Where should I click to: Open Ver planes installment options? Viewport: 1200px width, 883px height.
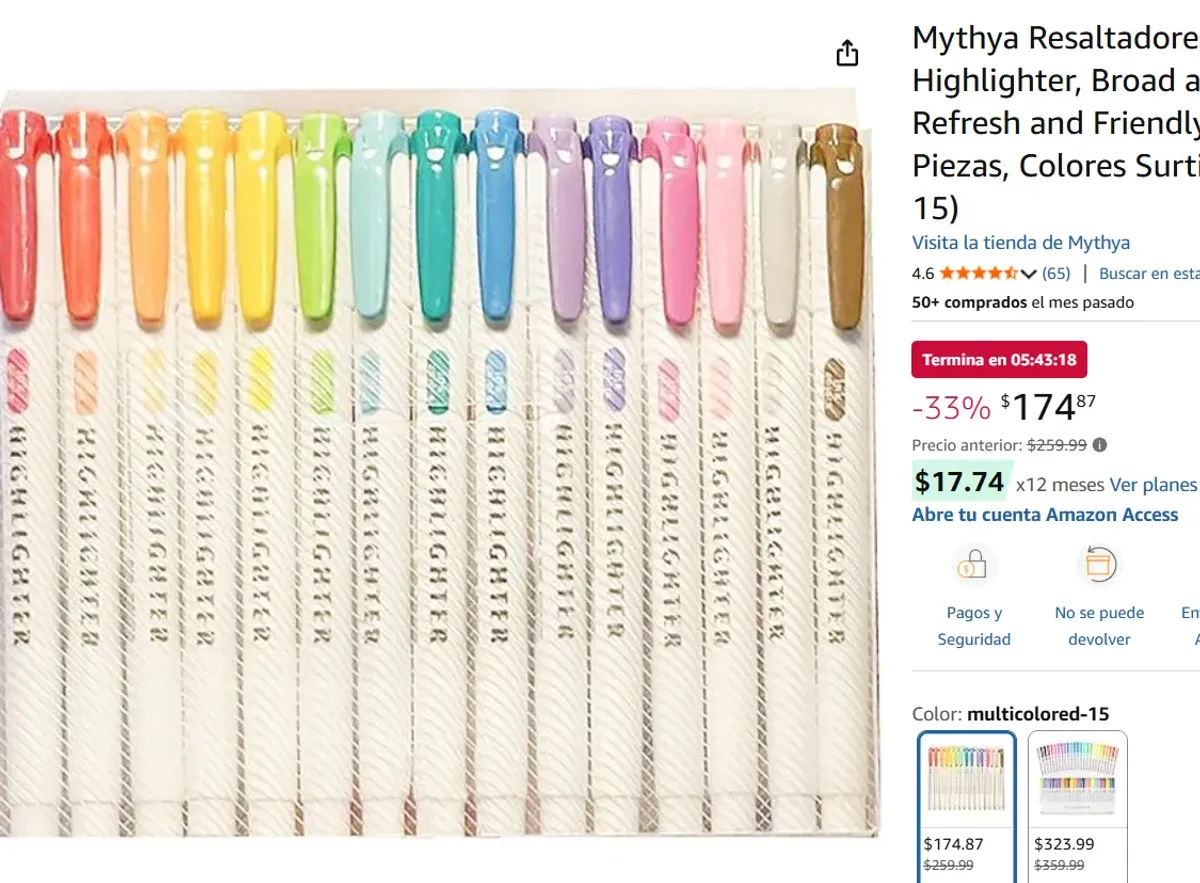pyautogui.click(x=1153, y=485)
